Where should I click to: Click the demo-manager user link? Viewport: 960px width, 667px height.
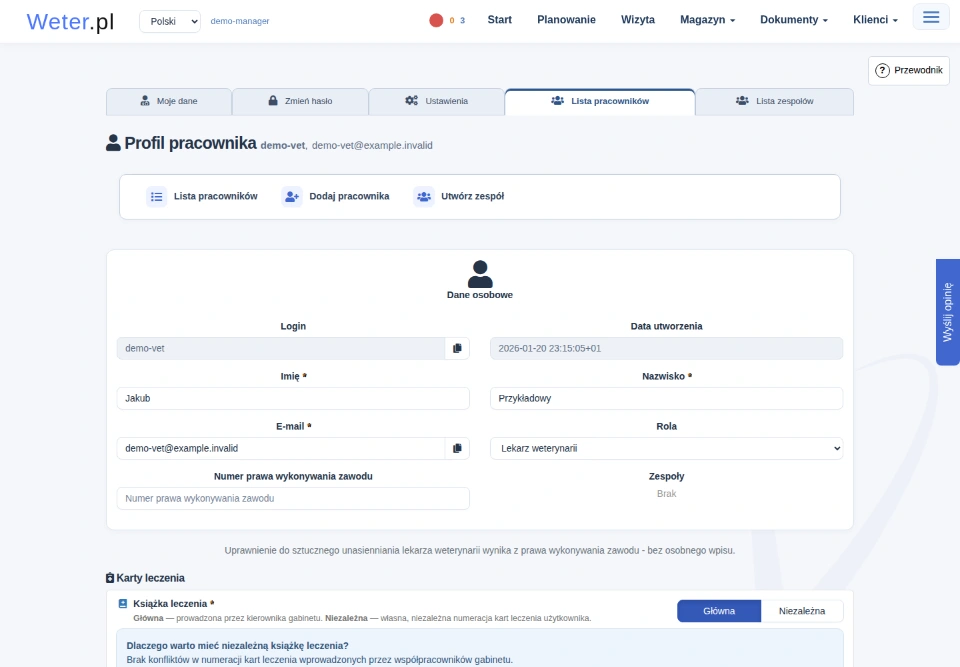point(240,21)
